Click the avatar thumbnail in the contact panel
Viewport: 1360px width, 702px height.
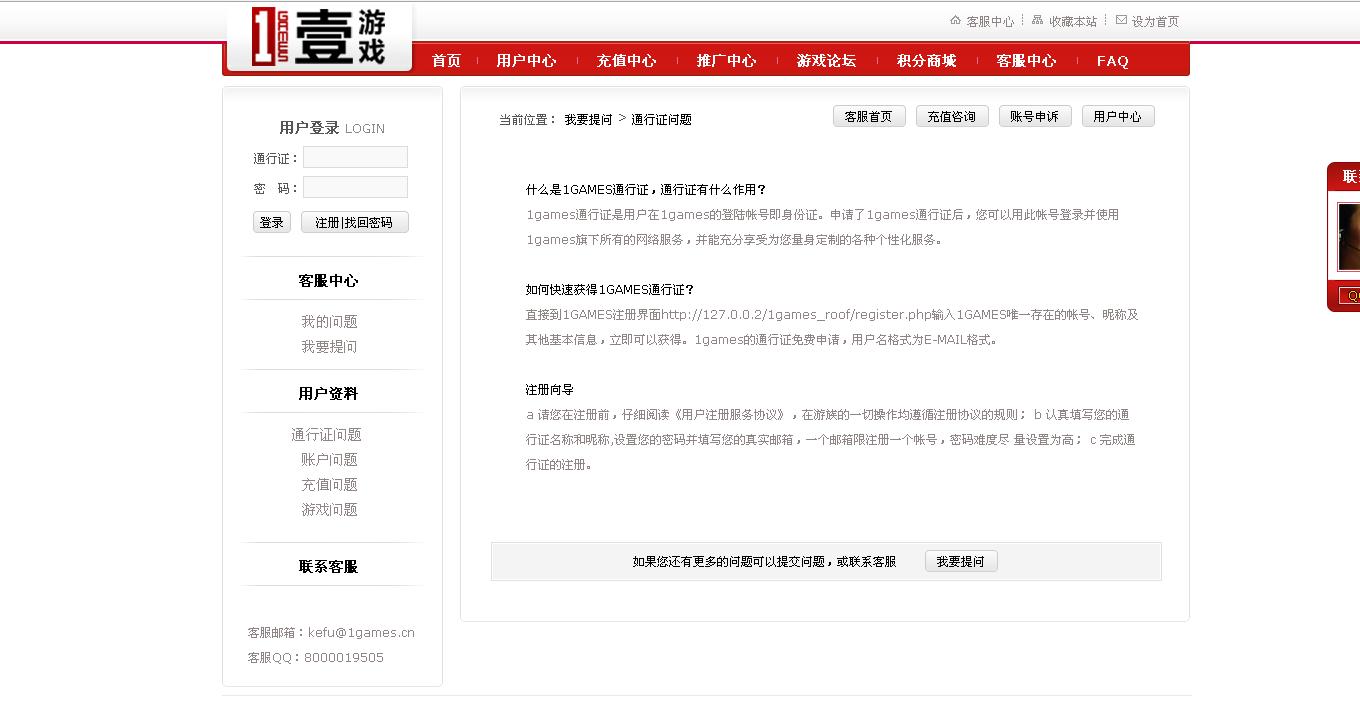[1350, 235]
